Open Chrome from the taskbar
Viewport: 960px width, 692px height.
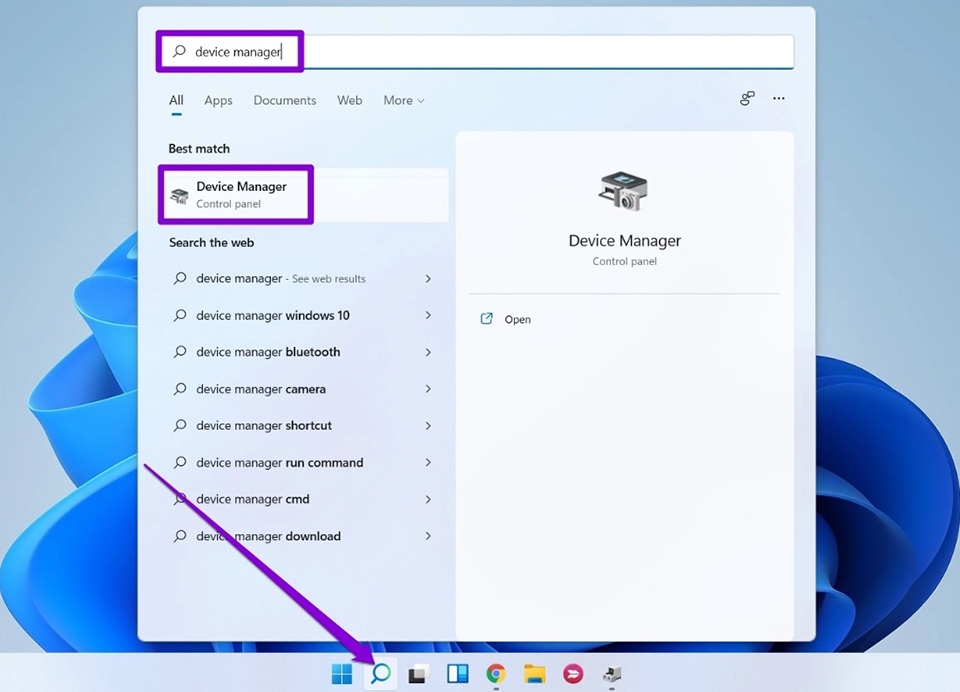496,674
